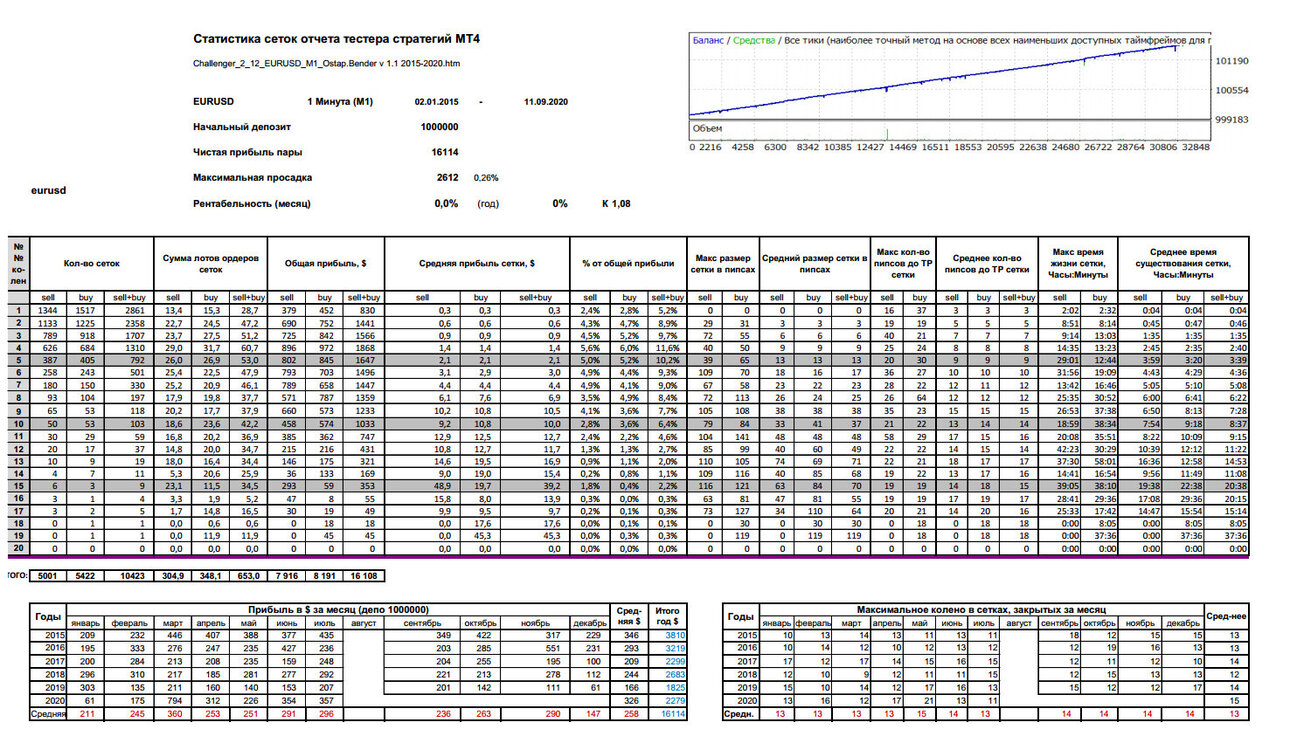Image resolution: width=1290 pixels, height=743 pixels.
Task: Click the chart x-axis value '32848'
Action: (x=1194, y=147)
